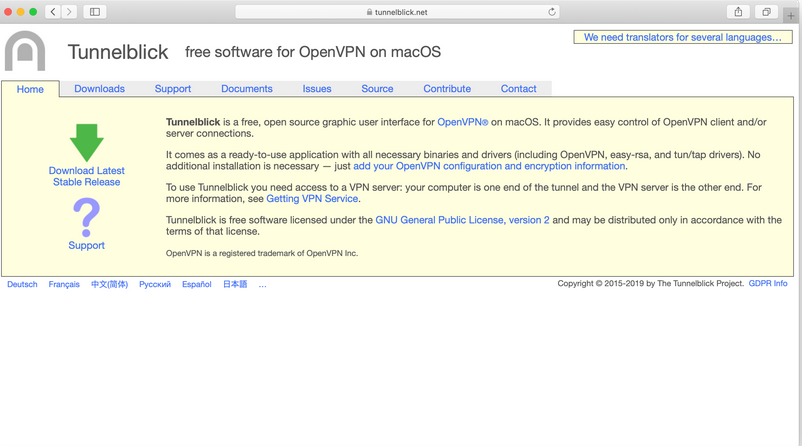Click the Tunnelblick tunnel logo
This screenshot has width=802, height=446.
(x=25, y=52)
